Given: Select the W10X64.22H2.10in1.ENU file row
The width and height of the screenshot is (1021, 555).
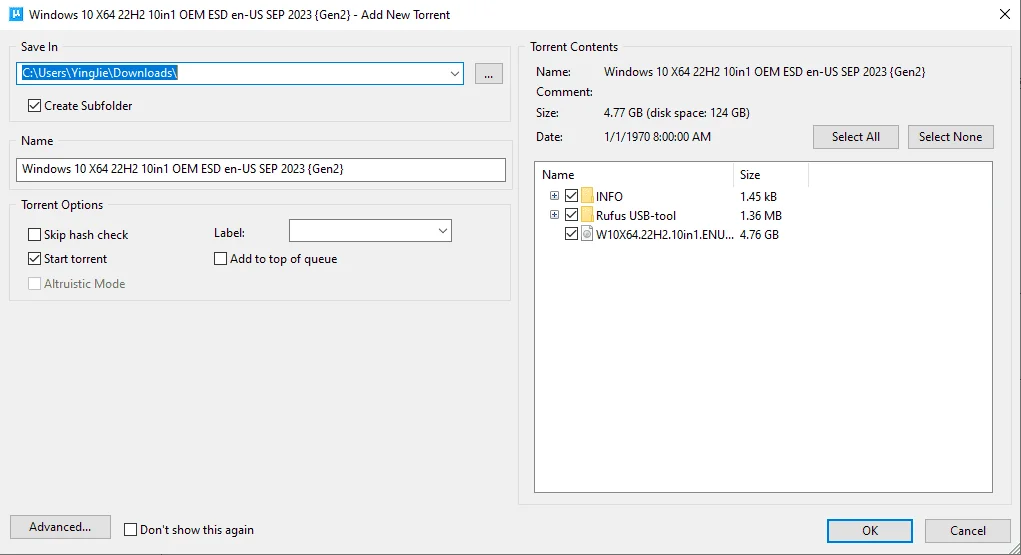Looking at the screenshot, I should coord(665,235).
